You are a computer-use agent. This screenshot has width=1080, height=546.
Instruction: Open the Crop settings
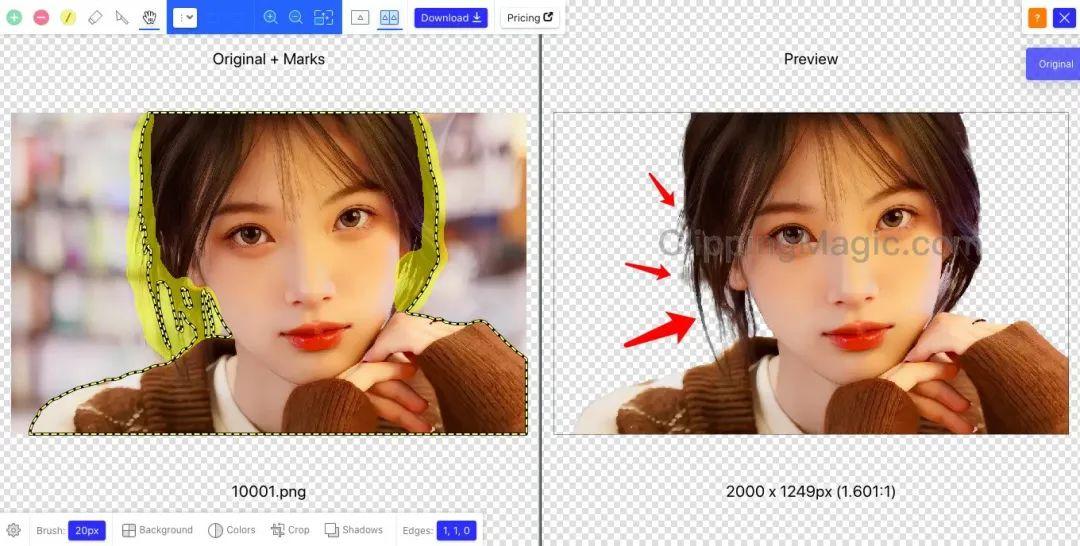coord(290,530)
